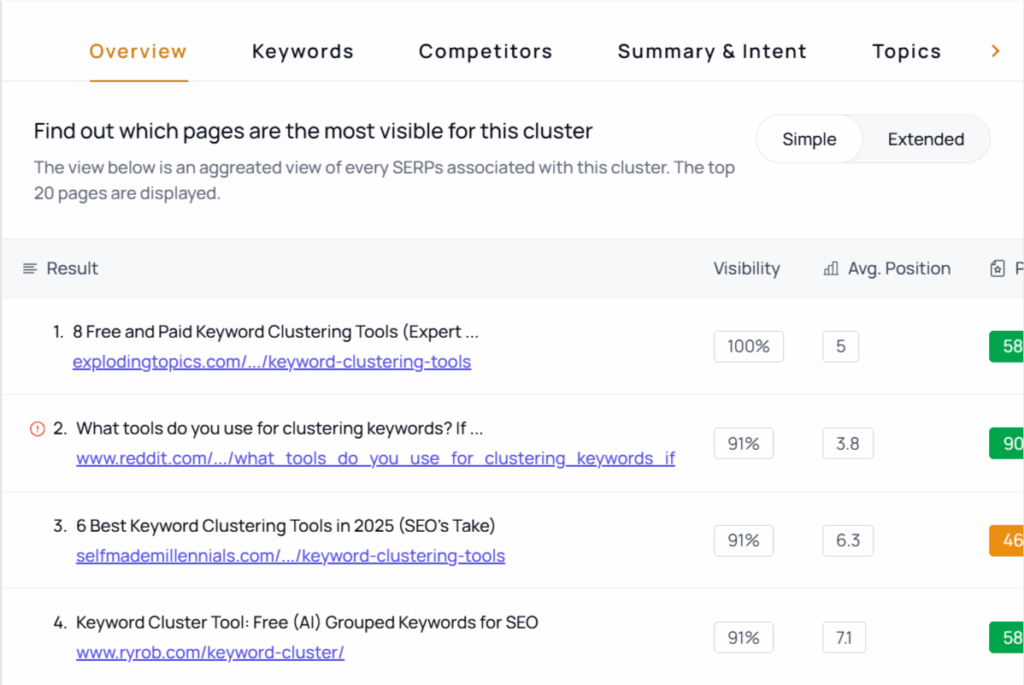Expand more tabs with the orange chevron
Viewport: 1024px width, 685px height.
995,51
